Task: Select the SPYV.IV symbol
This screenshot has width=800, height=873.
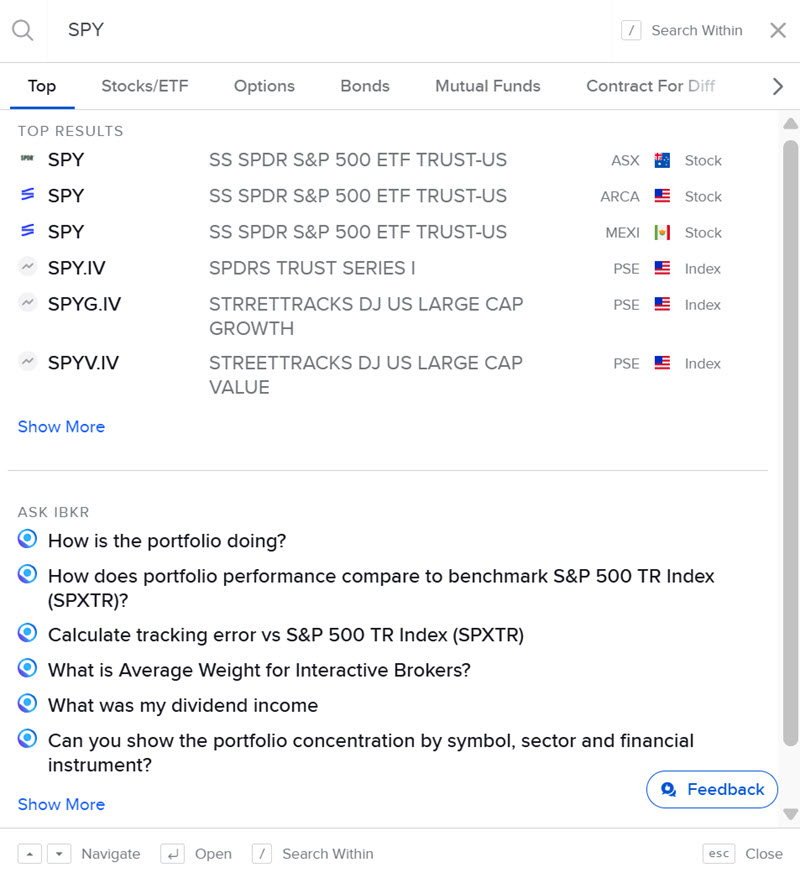Action: [x=83, y=363]
